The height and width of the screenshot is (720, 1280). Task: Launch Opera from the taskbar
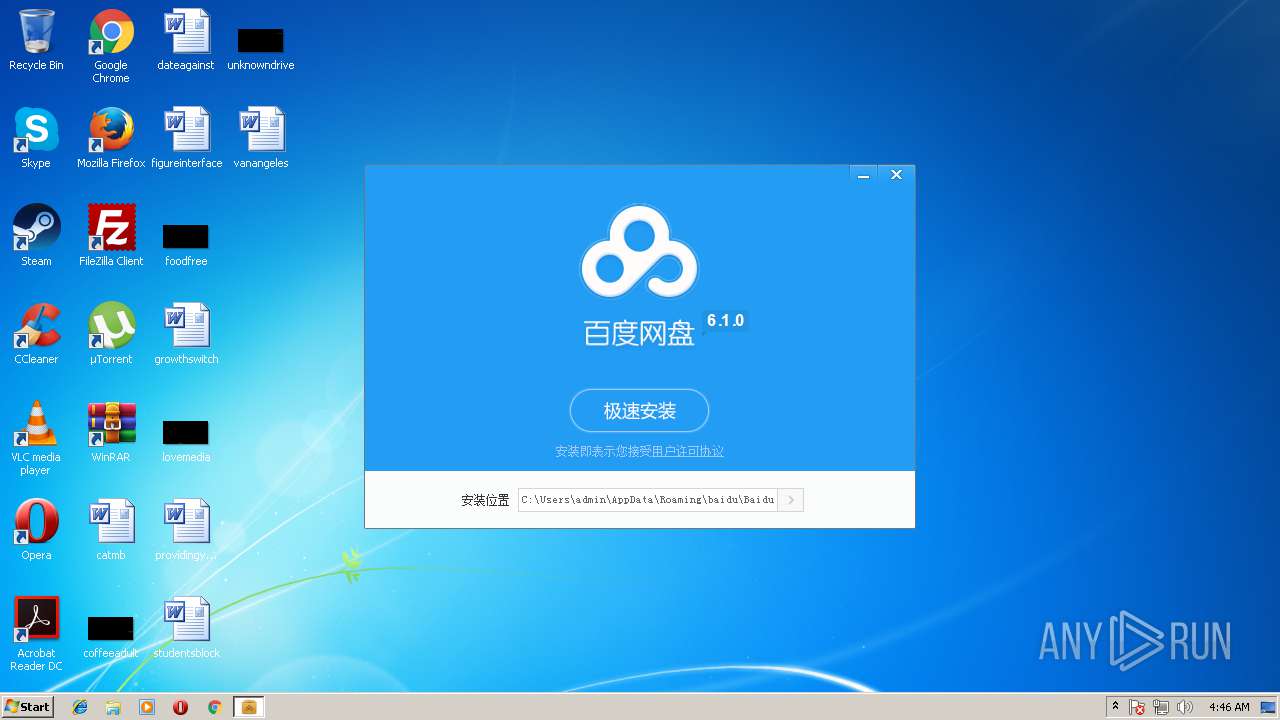(x=180, y=707)
